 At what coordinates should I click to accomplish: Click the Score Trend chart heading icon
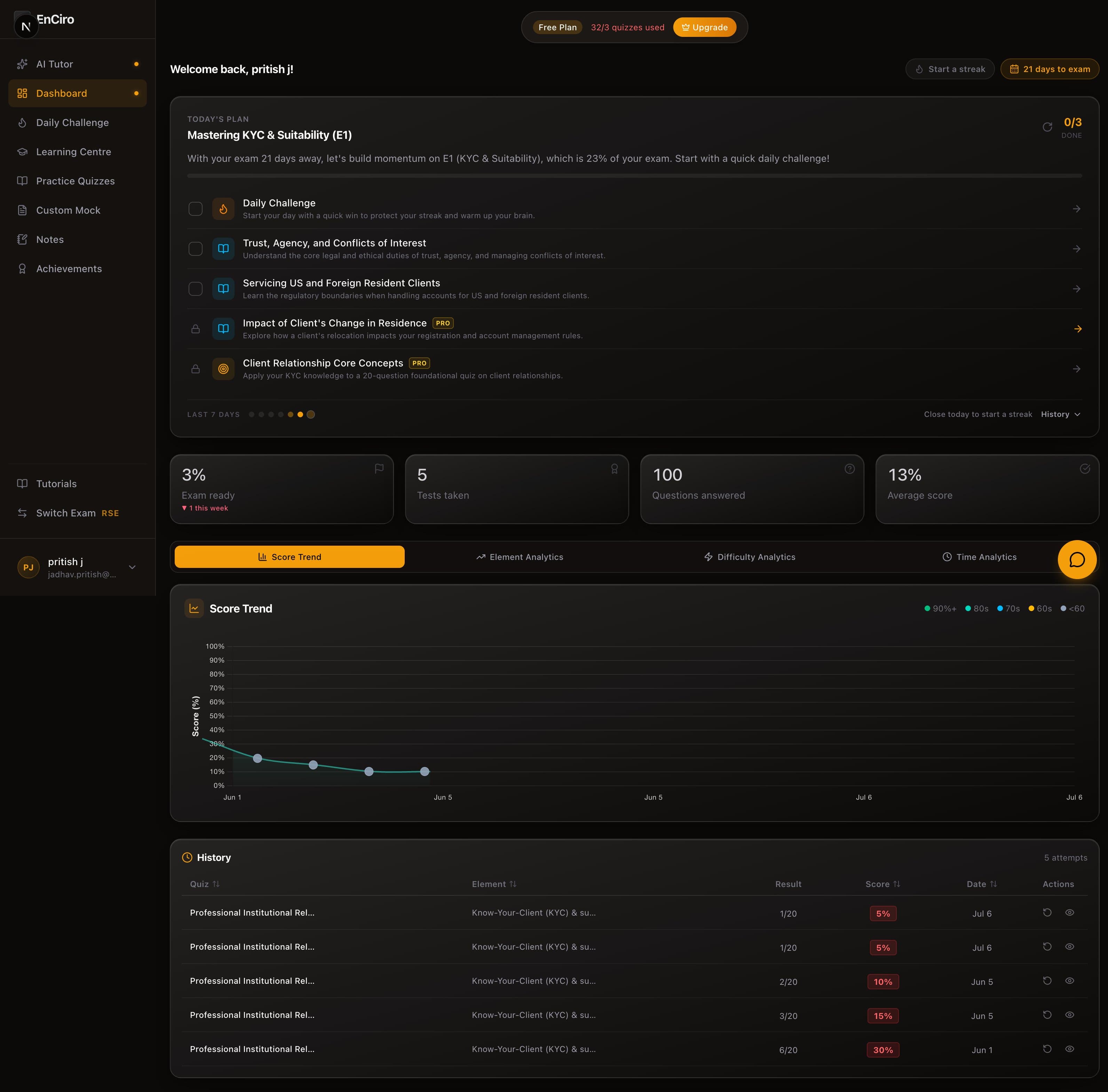(194, 609)
